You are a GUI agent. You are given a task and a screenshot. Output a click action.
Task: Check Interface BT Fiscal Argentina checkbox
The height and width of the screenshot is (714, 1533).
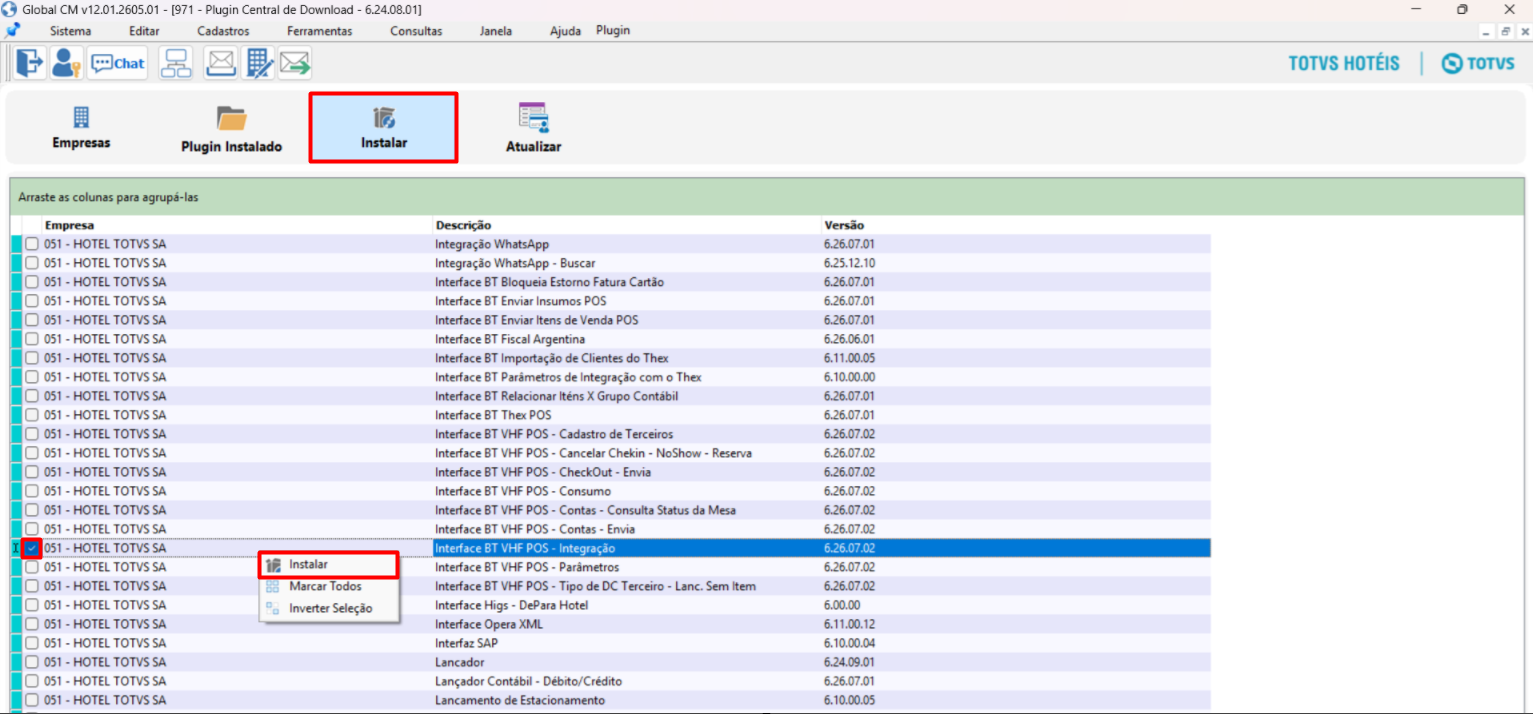[32, 339]
